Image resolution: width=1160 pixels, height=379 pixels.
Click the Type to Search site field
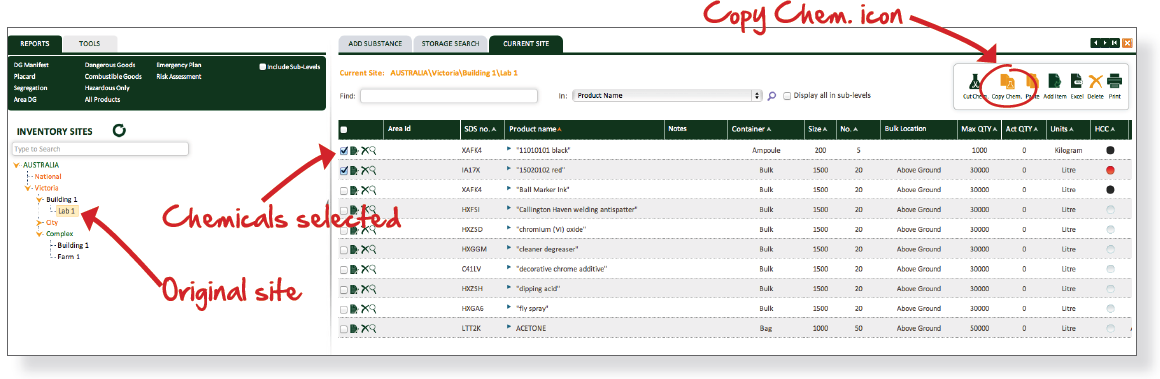click(101, 150)
